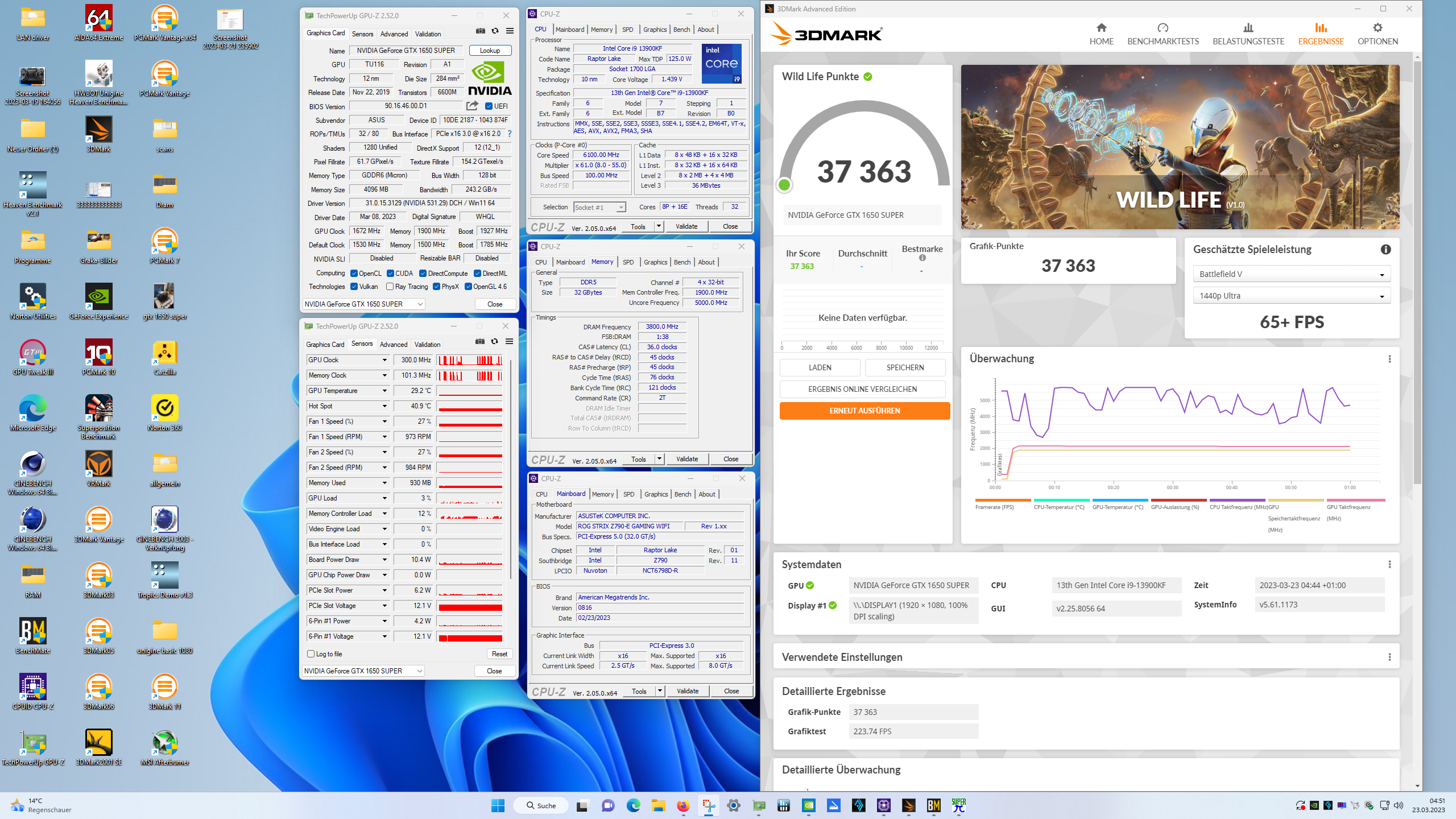Screen dimensions: 1456x819
Task: Click LADEN button in 3DMark
Action: (820, 367)
